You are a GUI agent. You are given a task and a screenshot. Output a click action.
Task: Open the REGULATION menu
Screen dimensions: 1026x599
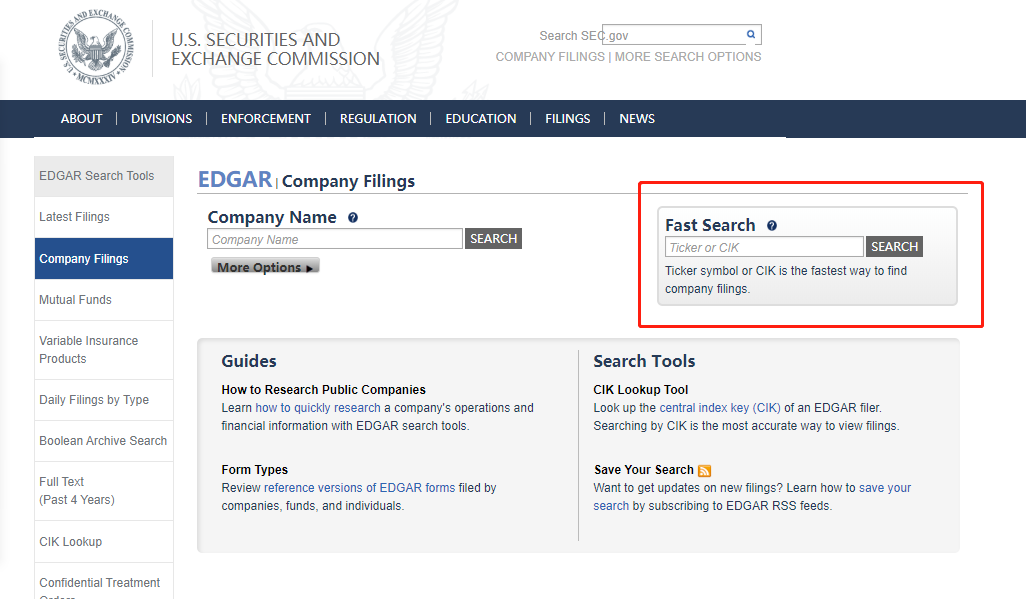click(x=378, y=118)
